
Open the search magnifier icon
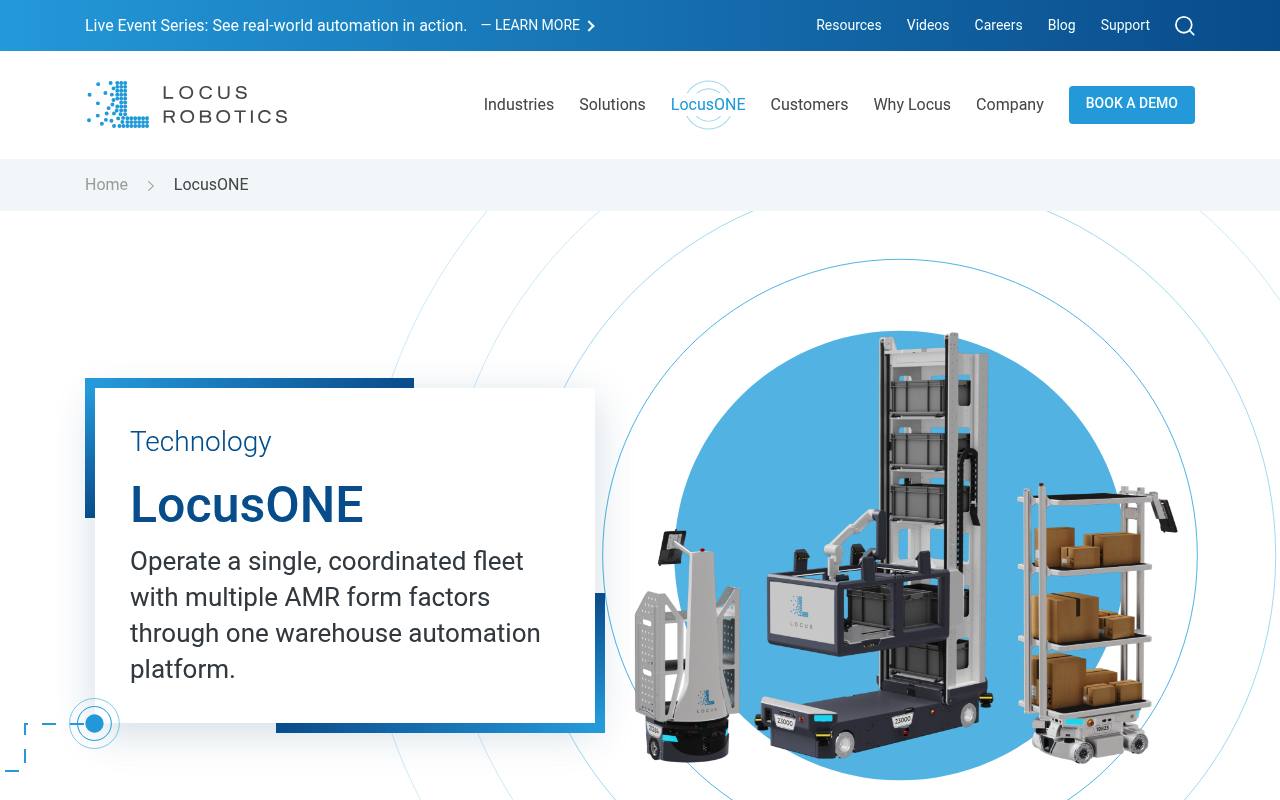click(1185, 26)
